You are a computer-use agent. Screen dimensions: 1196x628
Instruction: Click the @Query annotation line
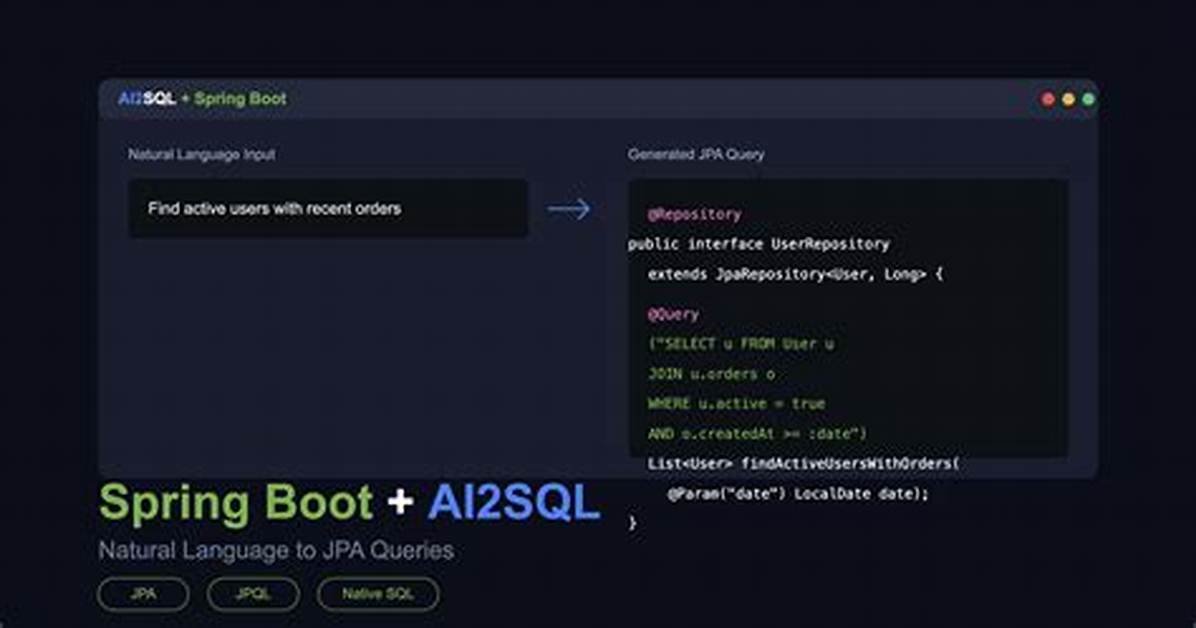coord(673,314)
